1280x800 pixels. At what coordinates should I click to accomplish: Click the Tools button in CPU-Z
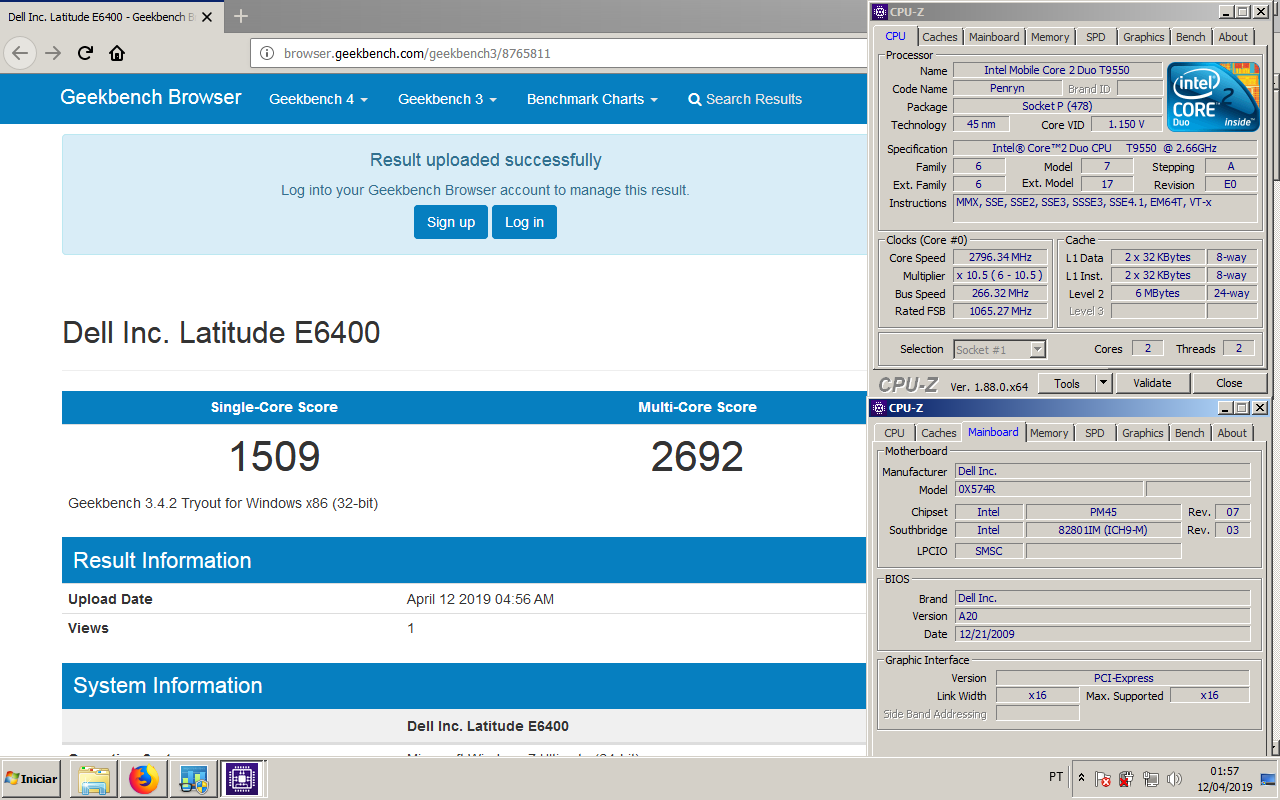click(1067, 383)
